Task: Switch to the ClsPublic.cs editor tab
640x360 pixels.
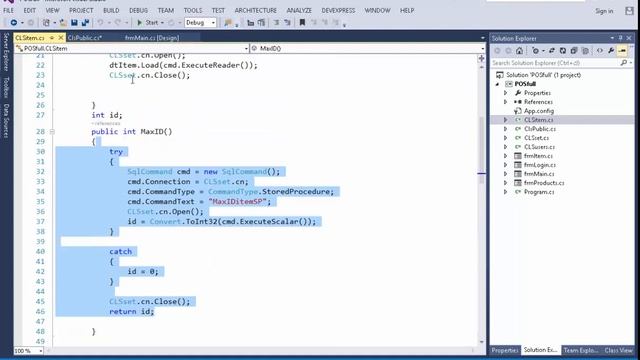Action: (85, 38)
